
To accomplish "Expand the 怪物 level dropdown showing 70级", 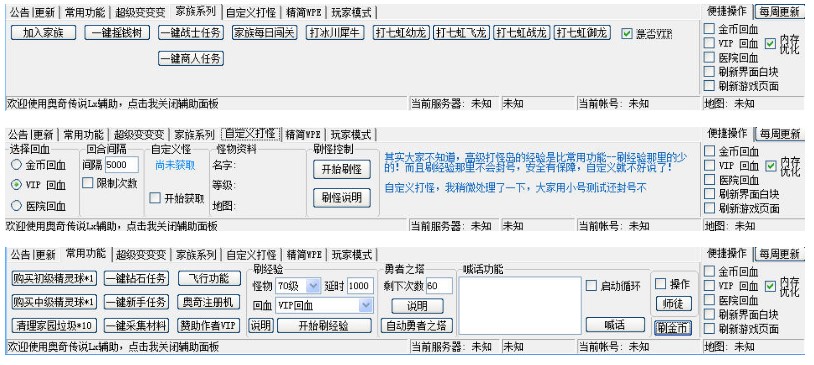I will [314, 286].
